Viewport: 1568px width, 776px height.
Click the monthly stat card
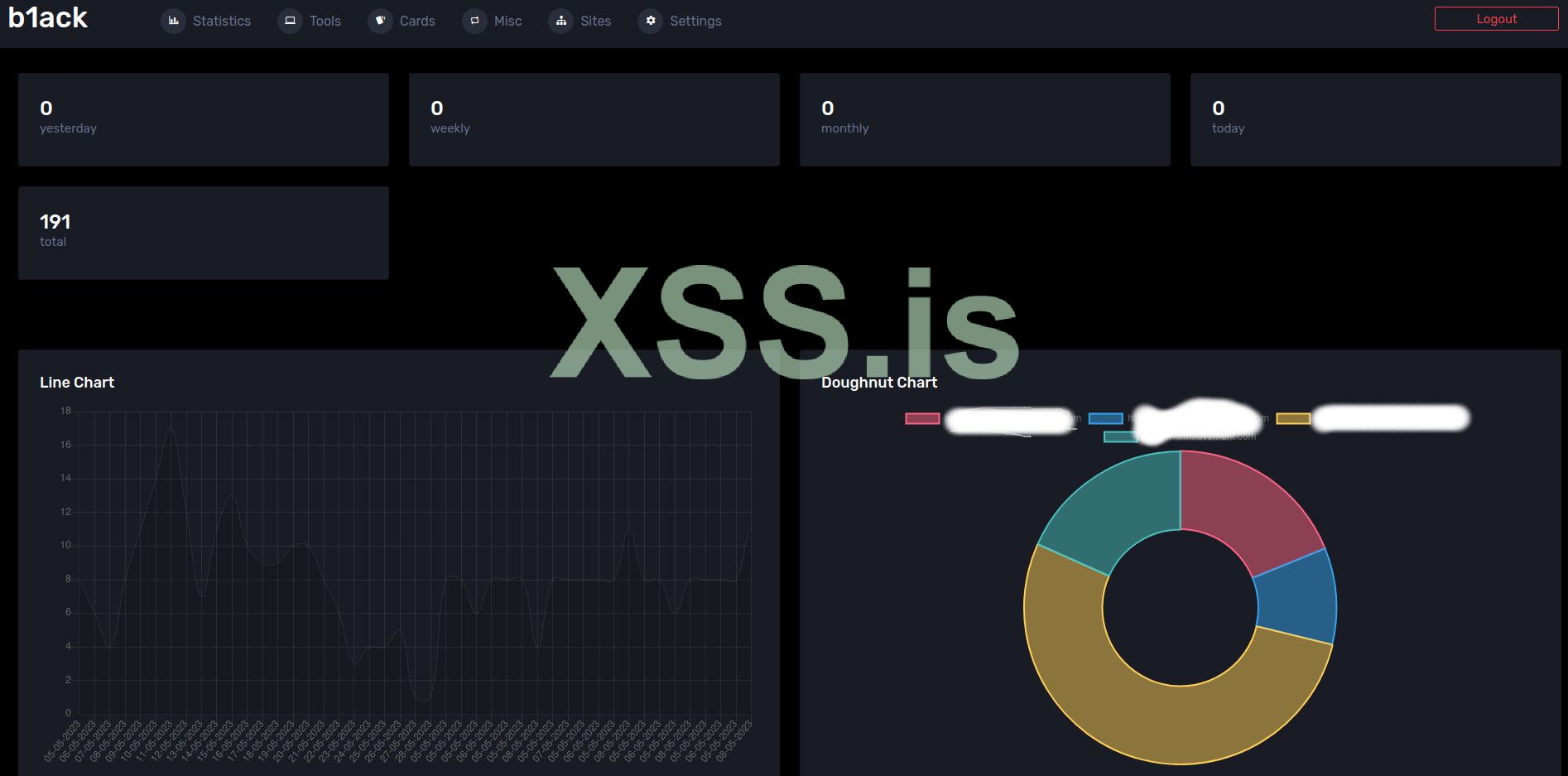coord(985,119)
